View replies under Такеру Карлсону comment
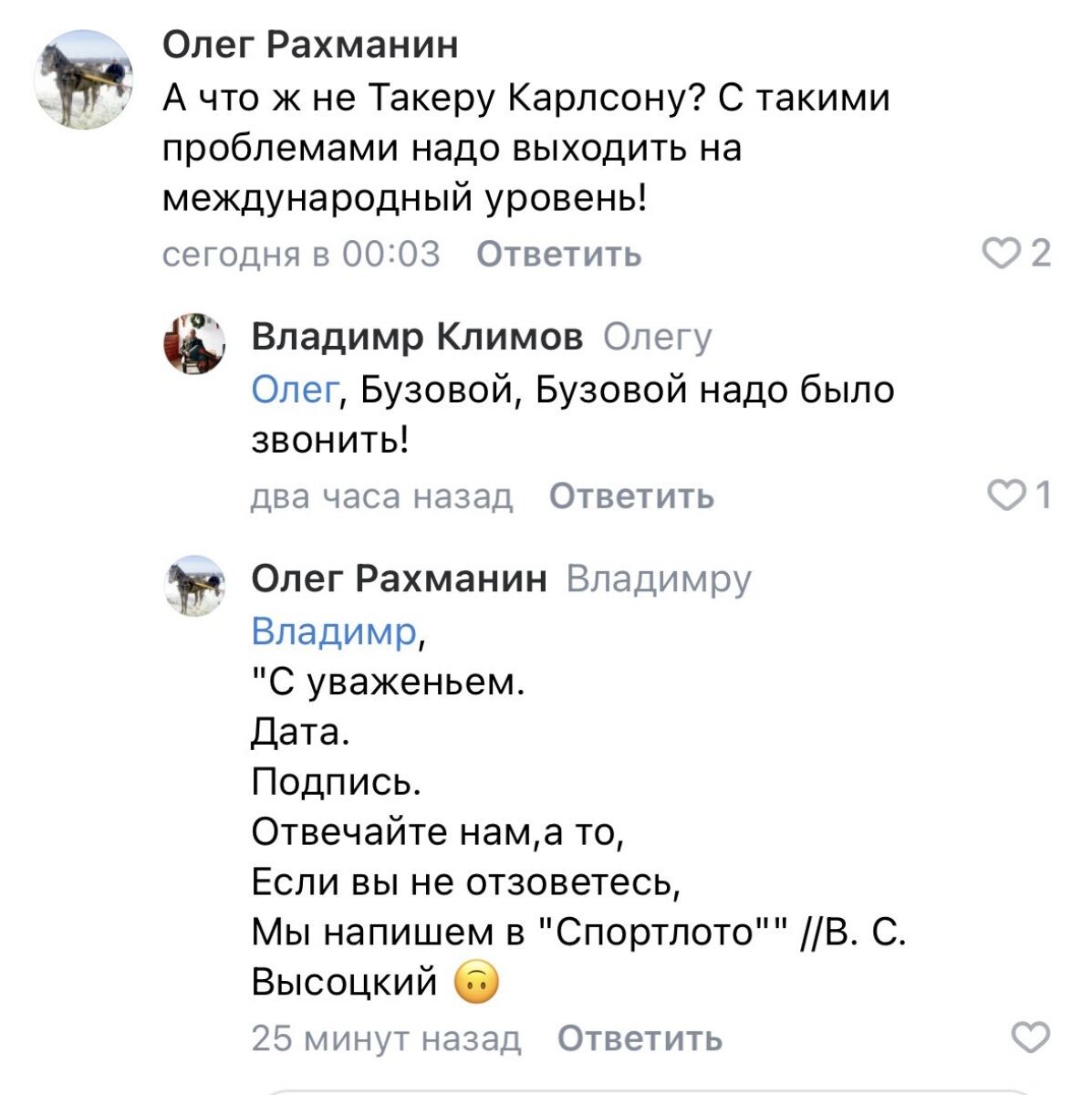The height and width of the screenshot is (1095, 1092). 660,336
